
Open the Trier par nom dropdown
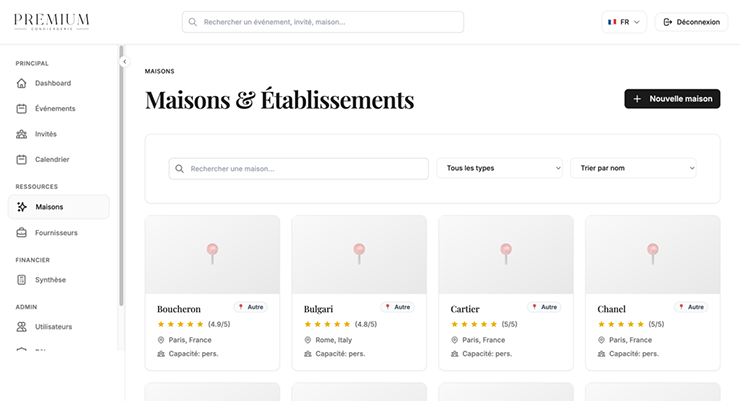tap(633, 168)
